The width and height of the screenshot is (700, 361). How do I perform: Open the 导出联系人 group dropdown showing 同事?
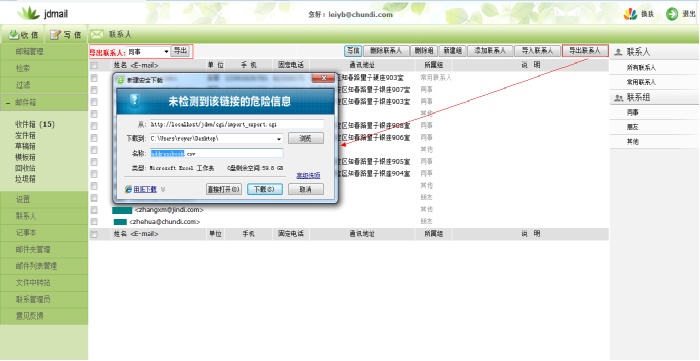[x=148, y=52]
